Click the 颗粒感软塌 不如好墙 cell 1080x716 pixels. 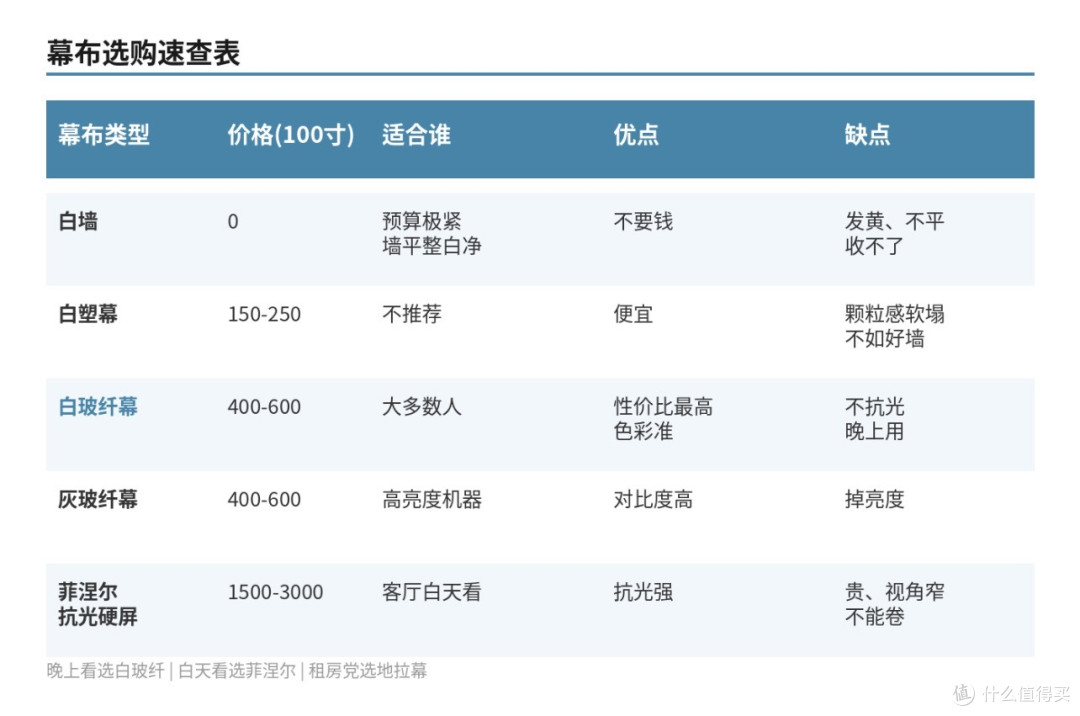894,326
